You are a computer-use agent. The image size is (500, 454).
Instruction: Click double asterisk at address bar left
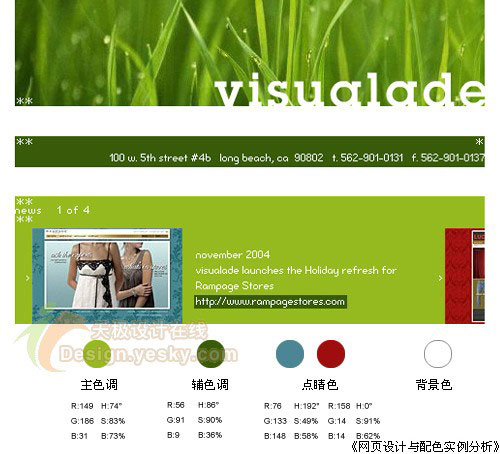[24, 142]
